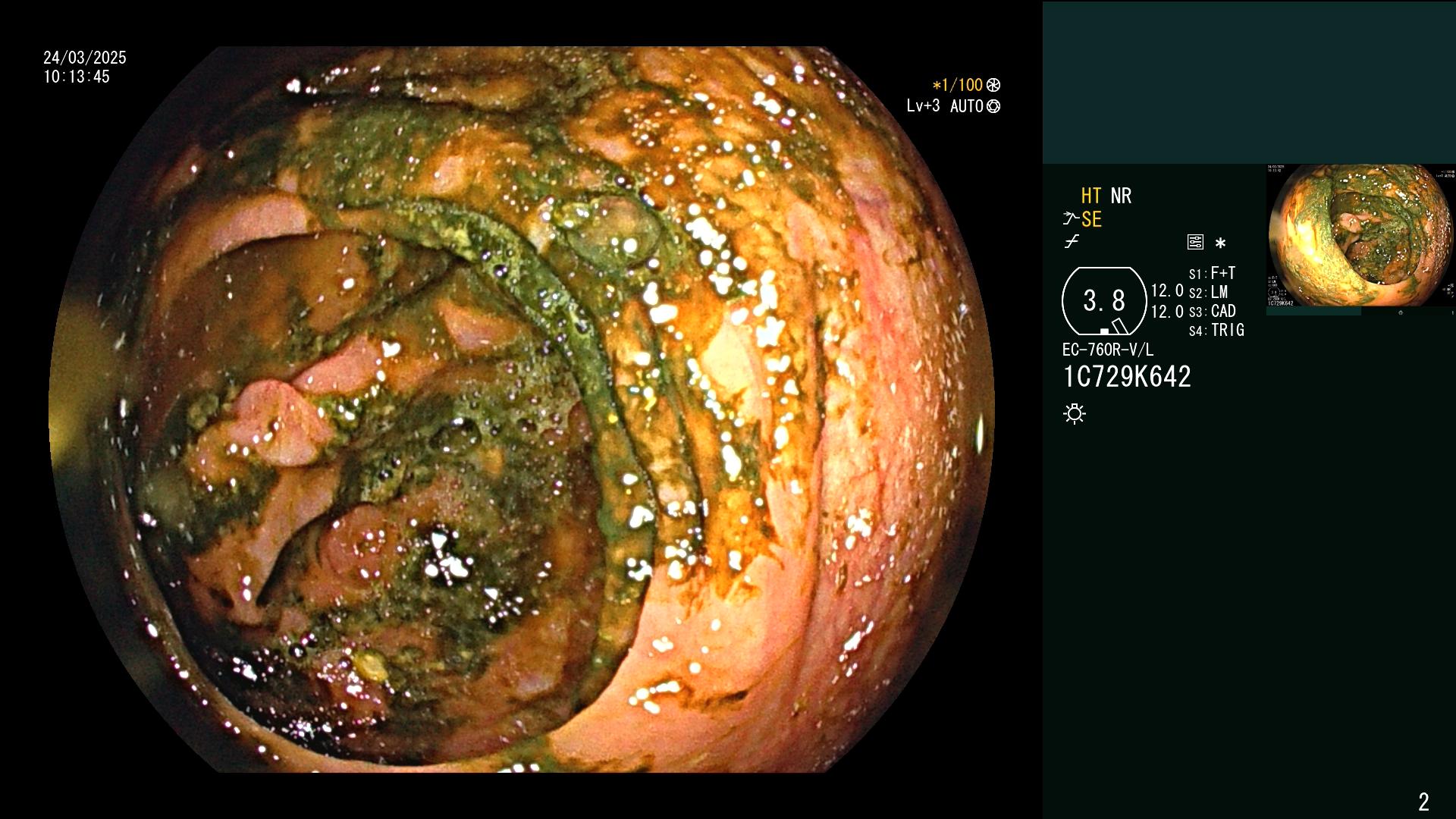Image resolution: width=1456 pixels, height=819 pixels.
Task: Click the scope model EC-760R-V/L
Action: (1108, 350)
